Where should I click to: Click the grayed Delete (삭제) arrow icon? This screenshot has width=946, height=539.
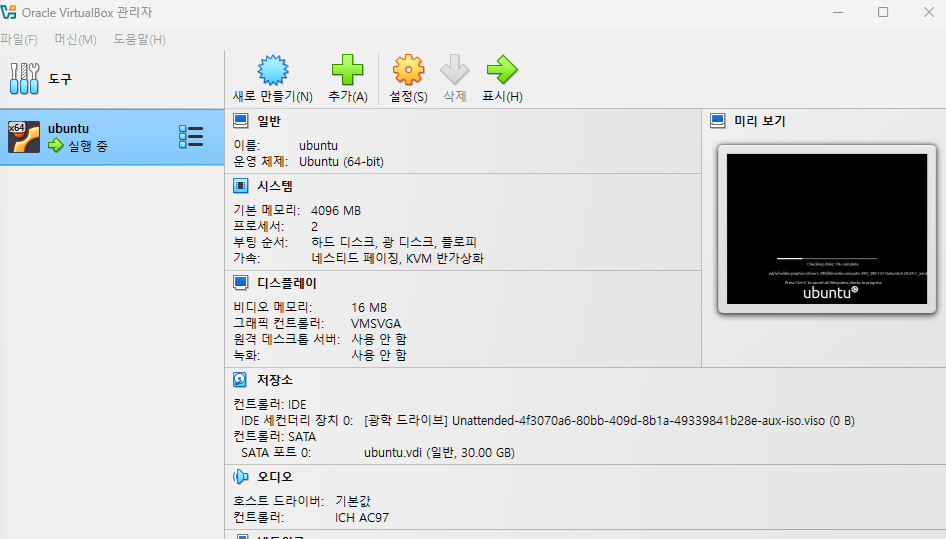tap(454, 70)
